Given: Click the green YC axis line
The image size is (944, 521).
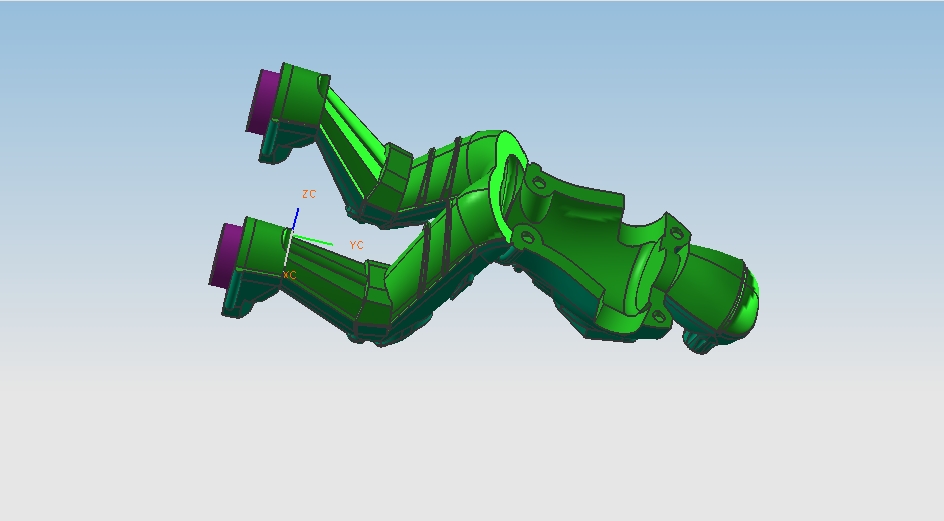Looking at the screenshot, I should 313,241.
